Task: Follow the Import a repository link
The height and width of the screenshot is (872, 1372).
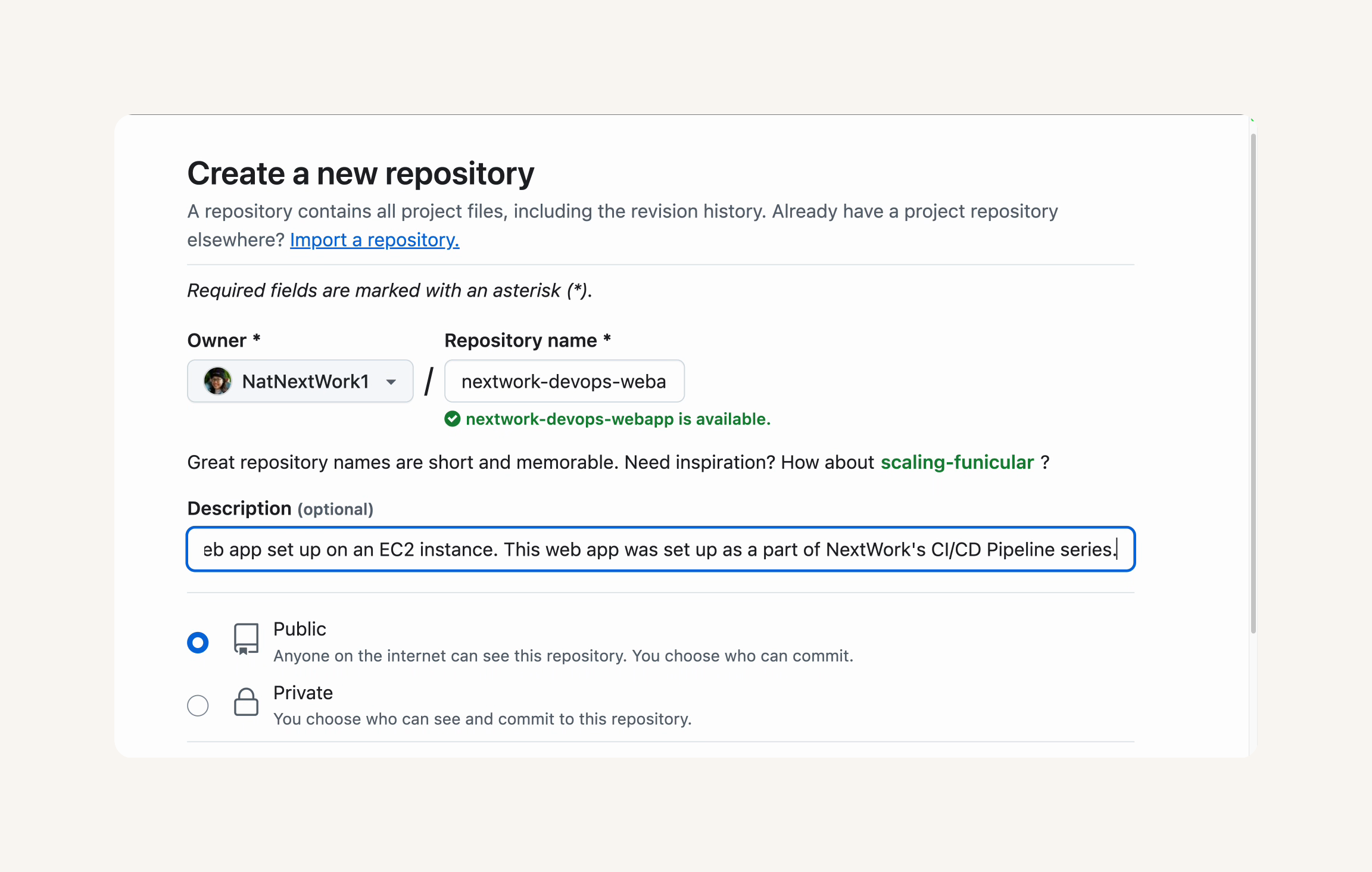Action: tap(375, 240)
